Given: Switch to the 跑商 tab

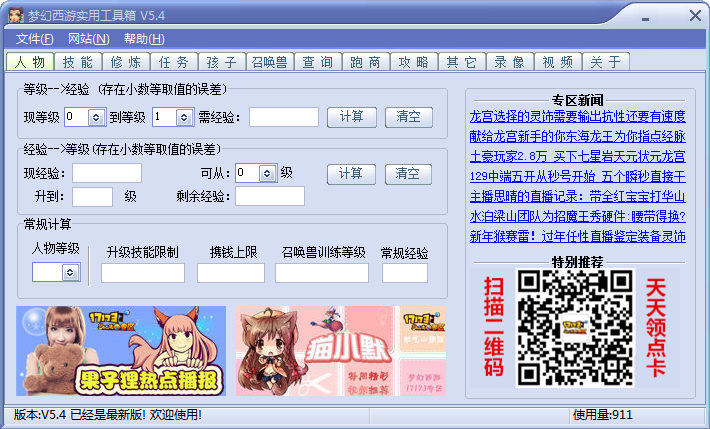Looking at the screenshot, I should (366, 62).
